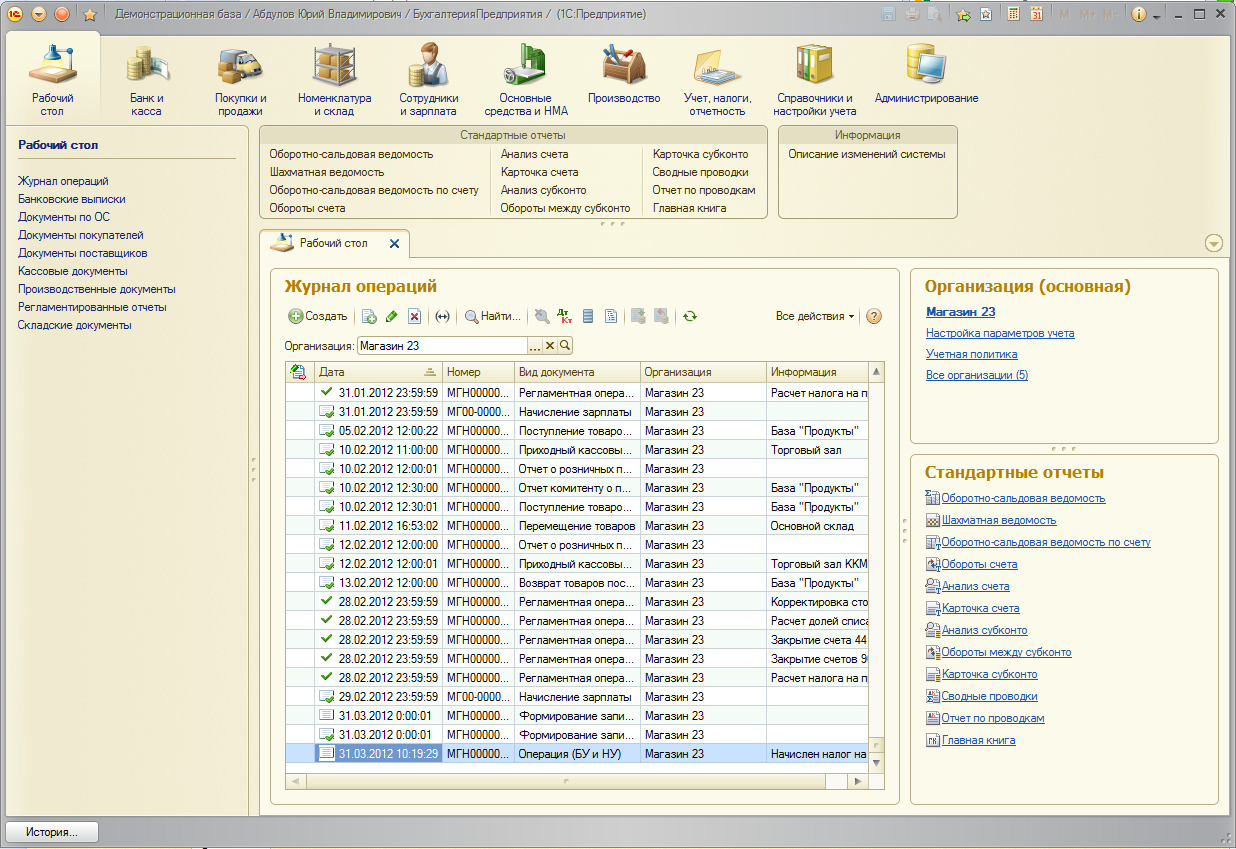Expand the Все действия dropdown
The width and height of the screenshot is (1236, 849).
tap(815, 316)
